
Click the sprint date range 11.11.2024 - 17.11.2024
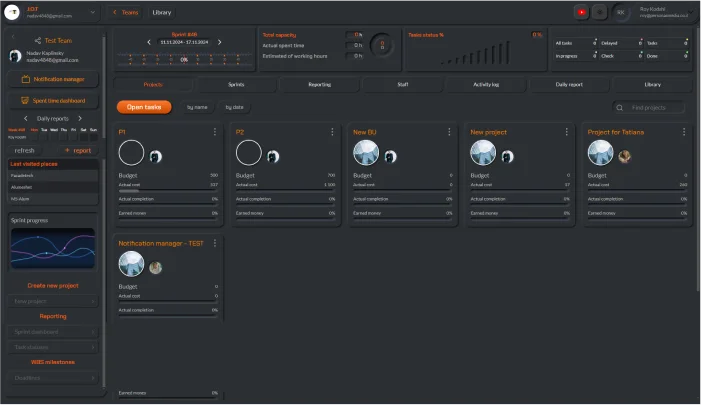coord(184,42)
